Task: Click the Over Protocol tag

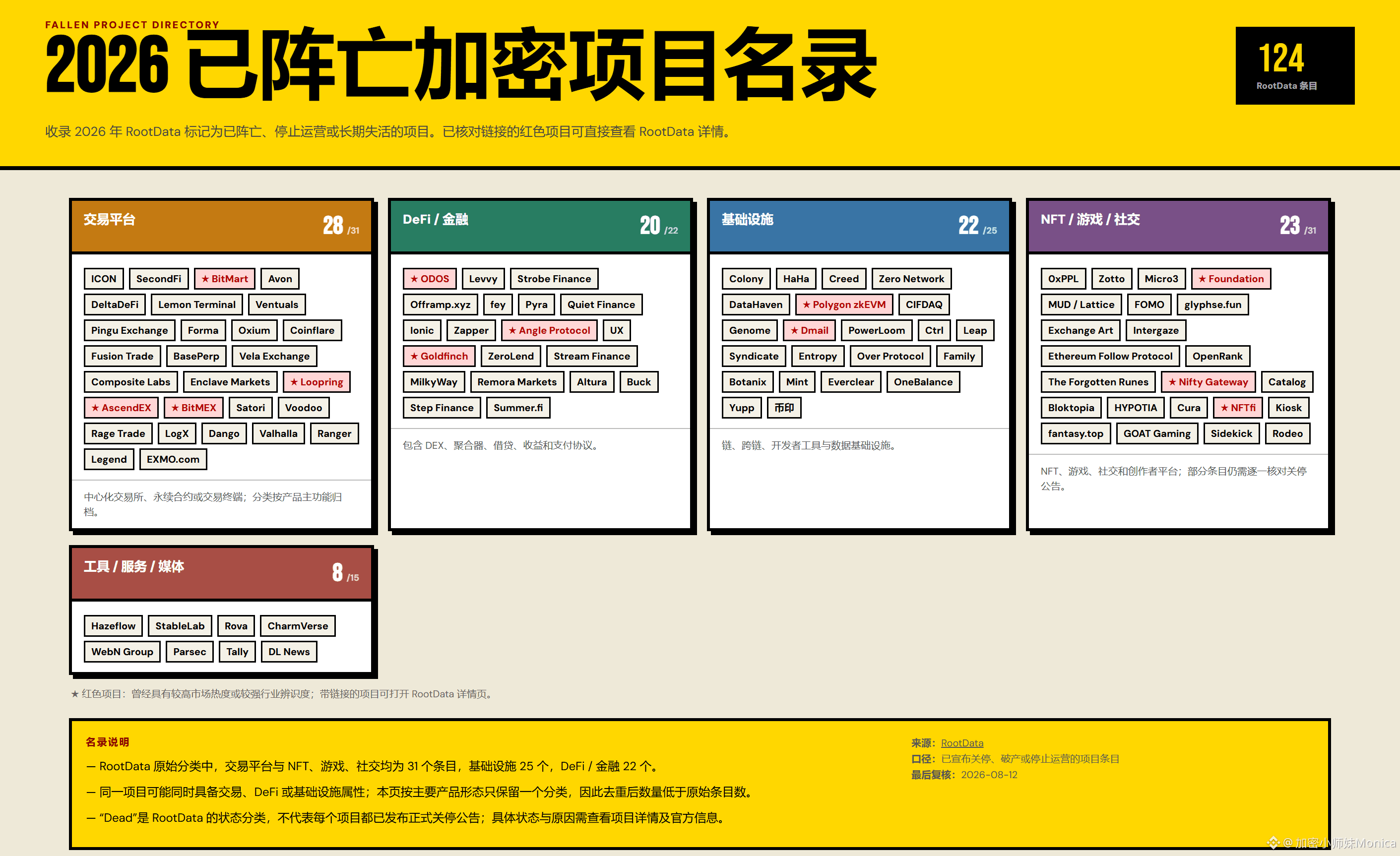Action: [x=891, y=356]
